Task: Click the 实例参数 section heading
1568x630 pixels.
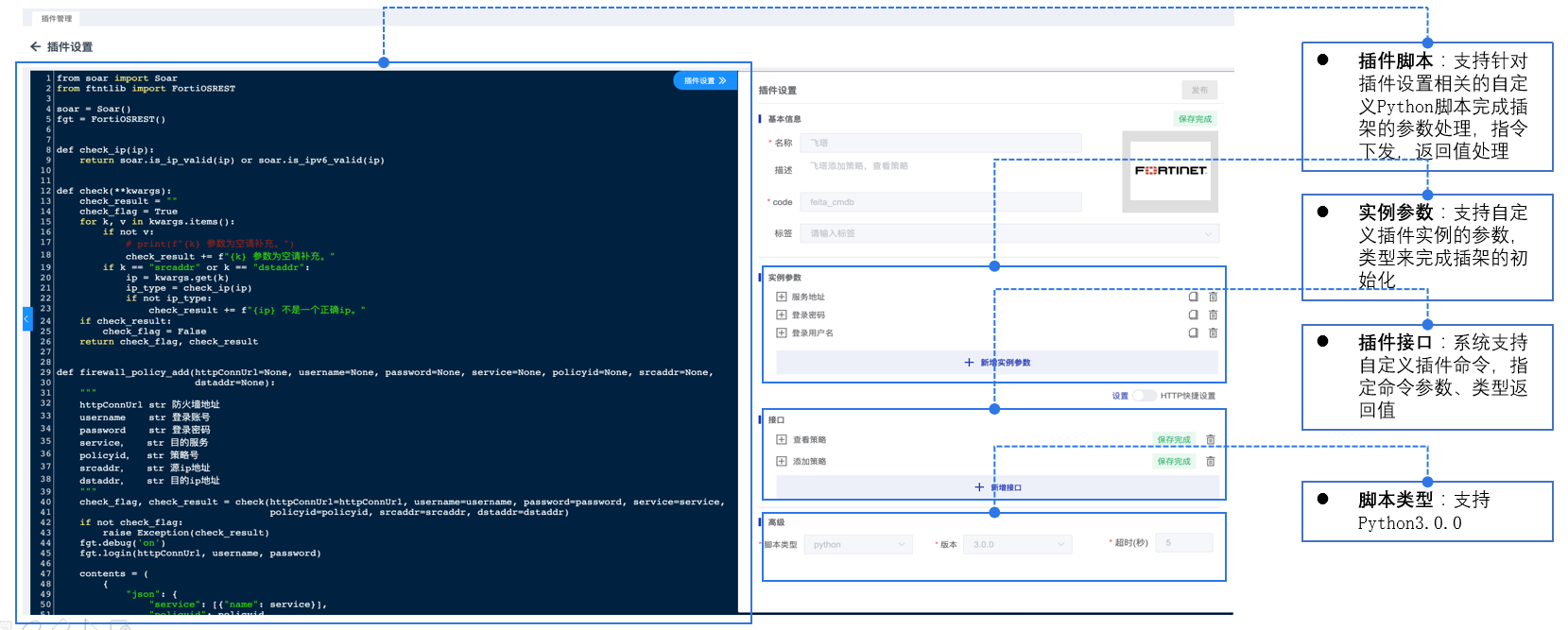Action: 784,278
